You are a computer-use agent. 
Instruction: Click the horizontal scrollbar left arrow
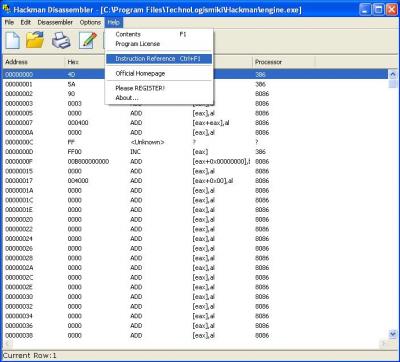pos(7,343)
